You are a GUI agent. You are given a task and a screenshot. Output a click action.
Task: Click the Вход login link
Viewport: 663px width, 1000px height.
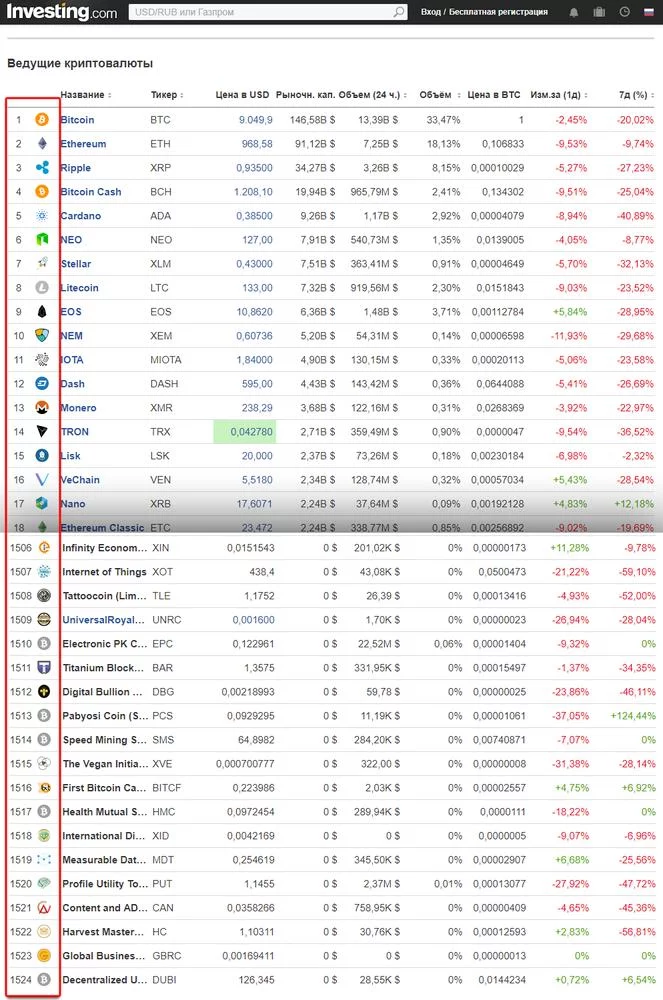(431, 12)
